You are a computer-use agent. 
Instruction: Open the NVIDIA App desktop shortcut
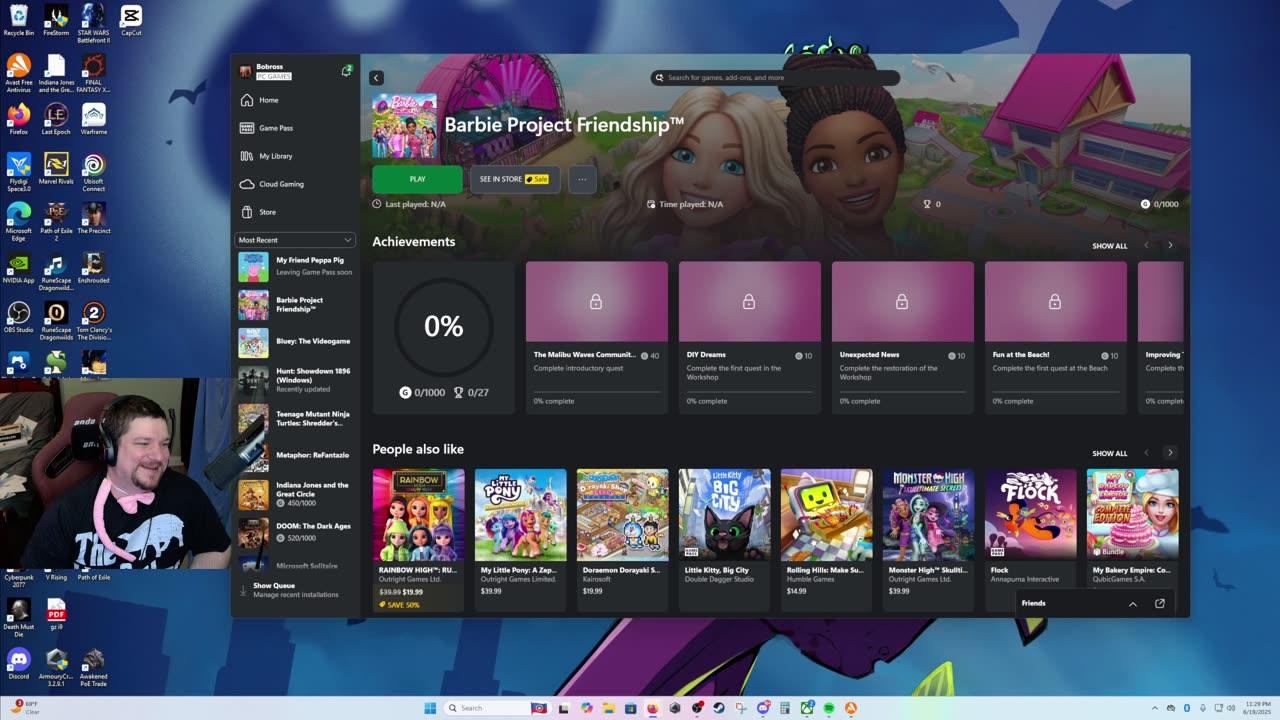pos(19,268)
